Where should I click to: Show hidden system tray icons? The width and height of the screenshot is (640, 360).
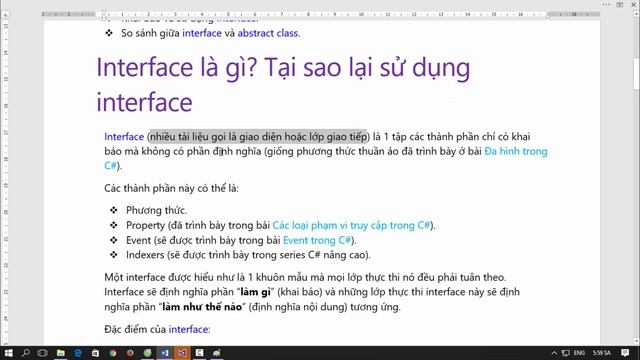point(554,353)
